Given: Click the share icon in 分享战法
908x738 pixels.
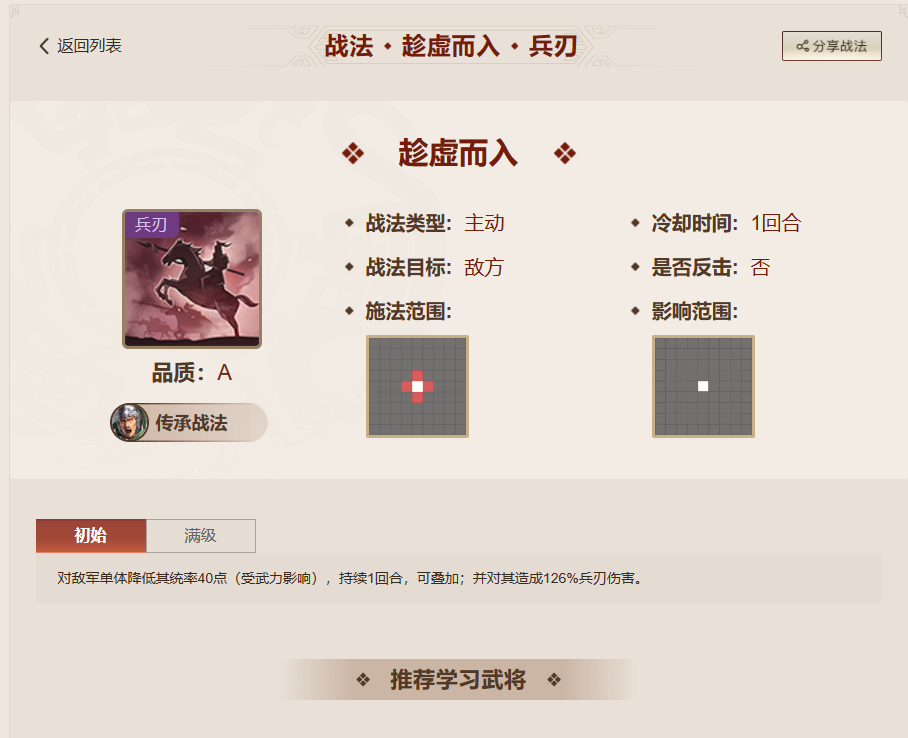Looking at the screenshot, I should (x=803, y=46).
